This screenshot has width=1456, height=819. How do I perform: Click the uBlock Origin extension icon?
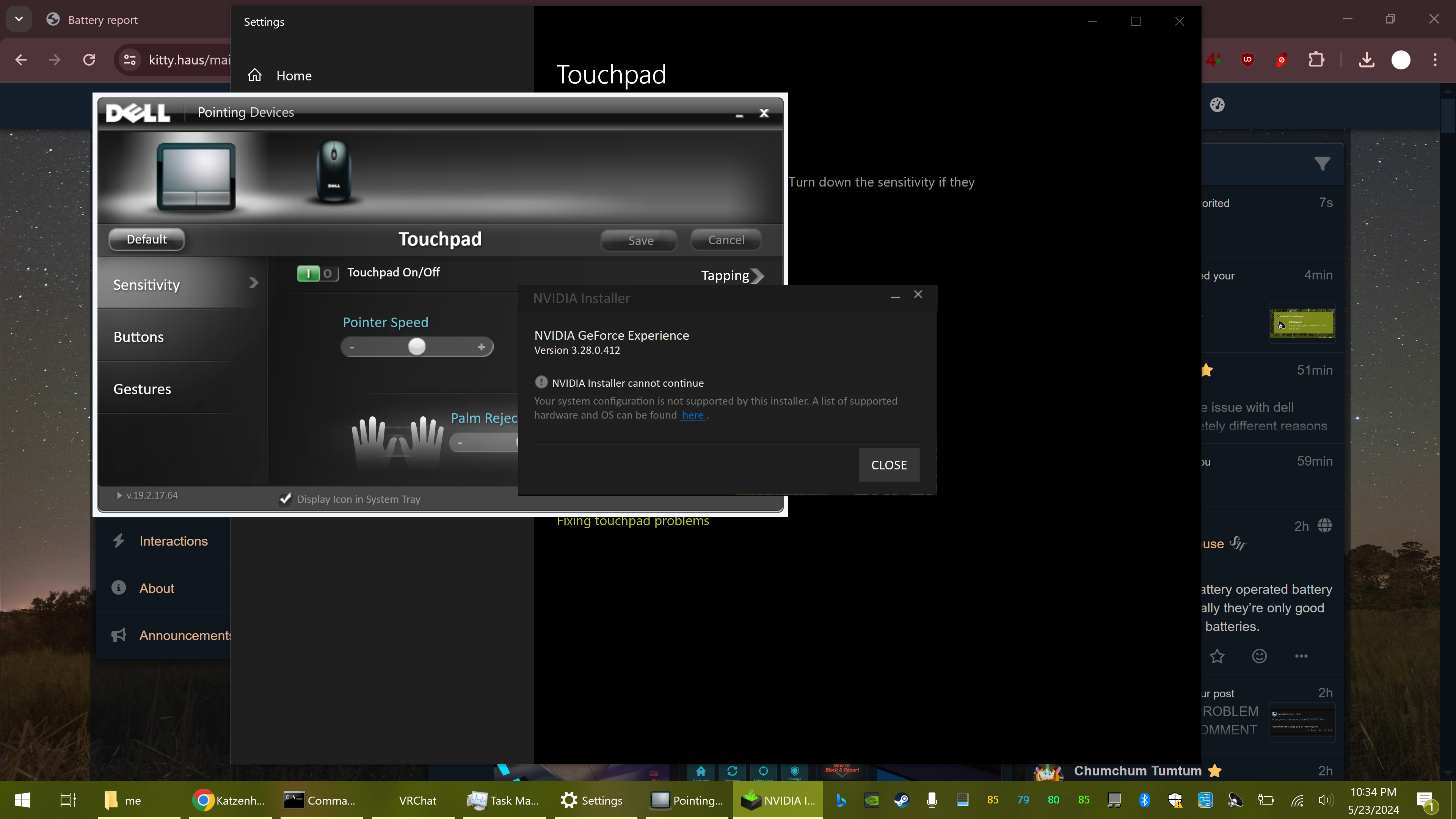point(1247,60)
